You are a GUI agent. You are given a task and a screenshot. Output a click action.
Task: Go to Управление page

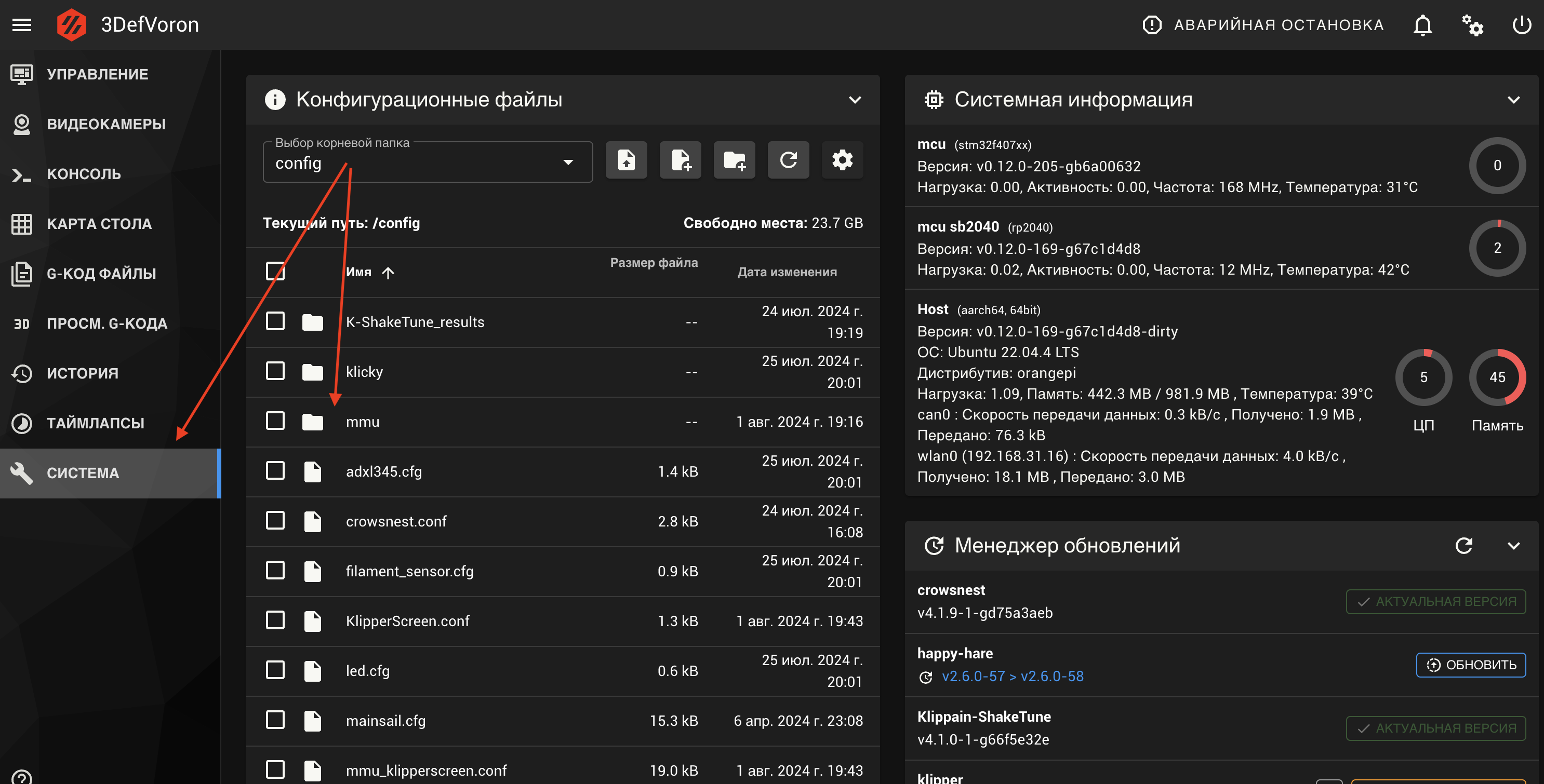coord(110,74)
